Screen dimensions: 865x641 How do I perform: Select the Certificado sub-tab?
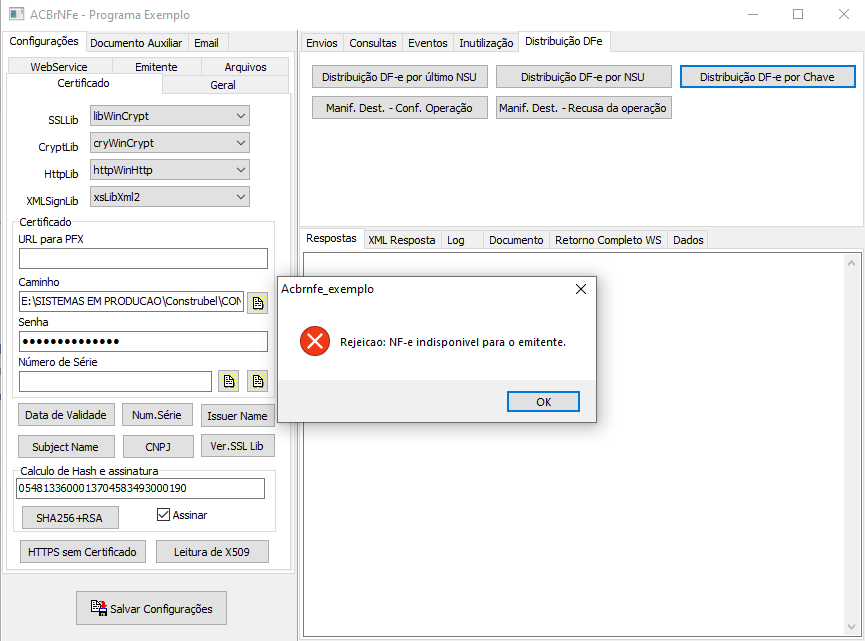pyautogui.click(x=84, y=83)
